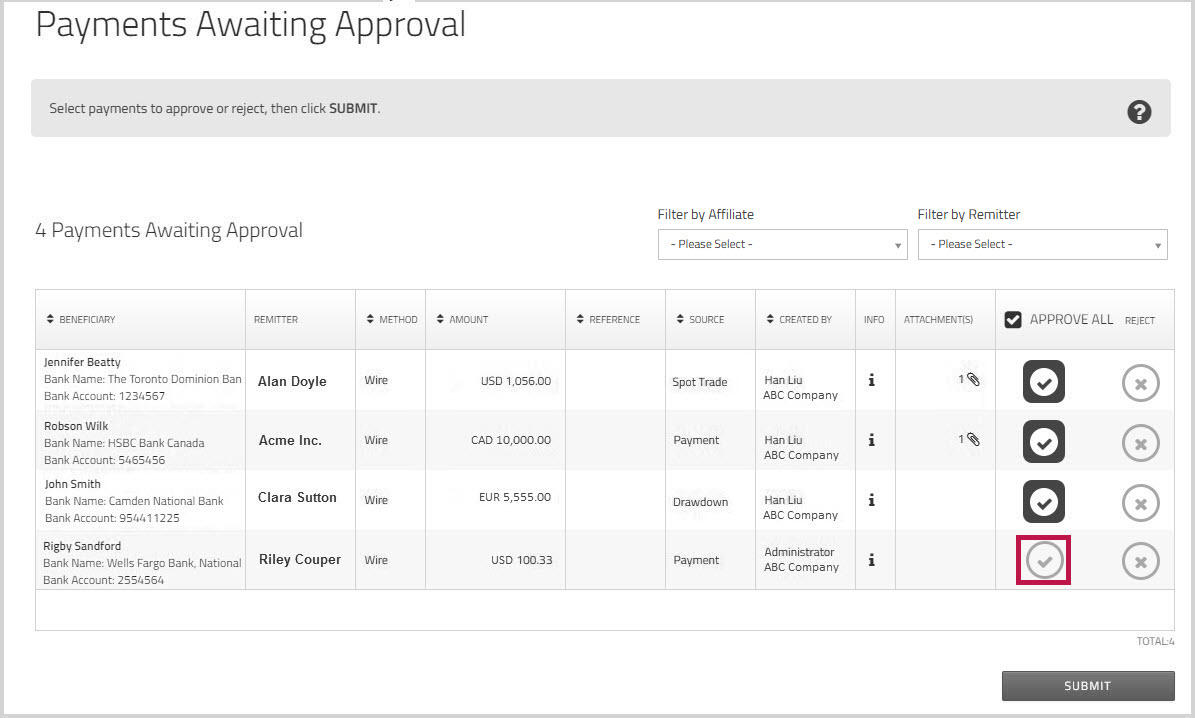Click info icon for Jennifer Beatty payment
The height and width of the screenshot is (718, 1195).
pyautogui.click(x=872, y=380)
